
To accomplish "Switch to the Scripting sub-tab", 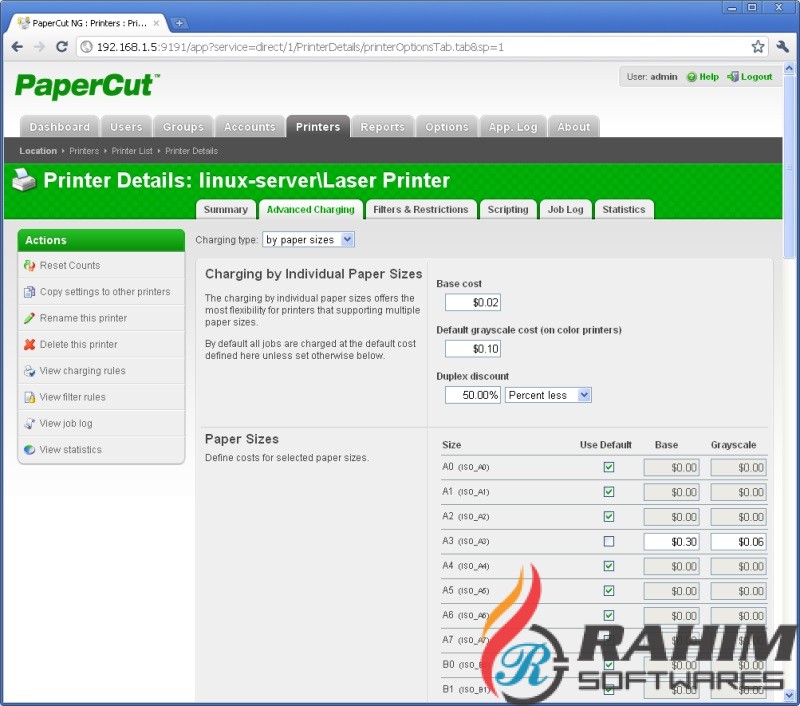I will [508, 210].
